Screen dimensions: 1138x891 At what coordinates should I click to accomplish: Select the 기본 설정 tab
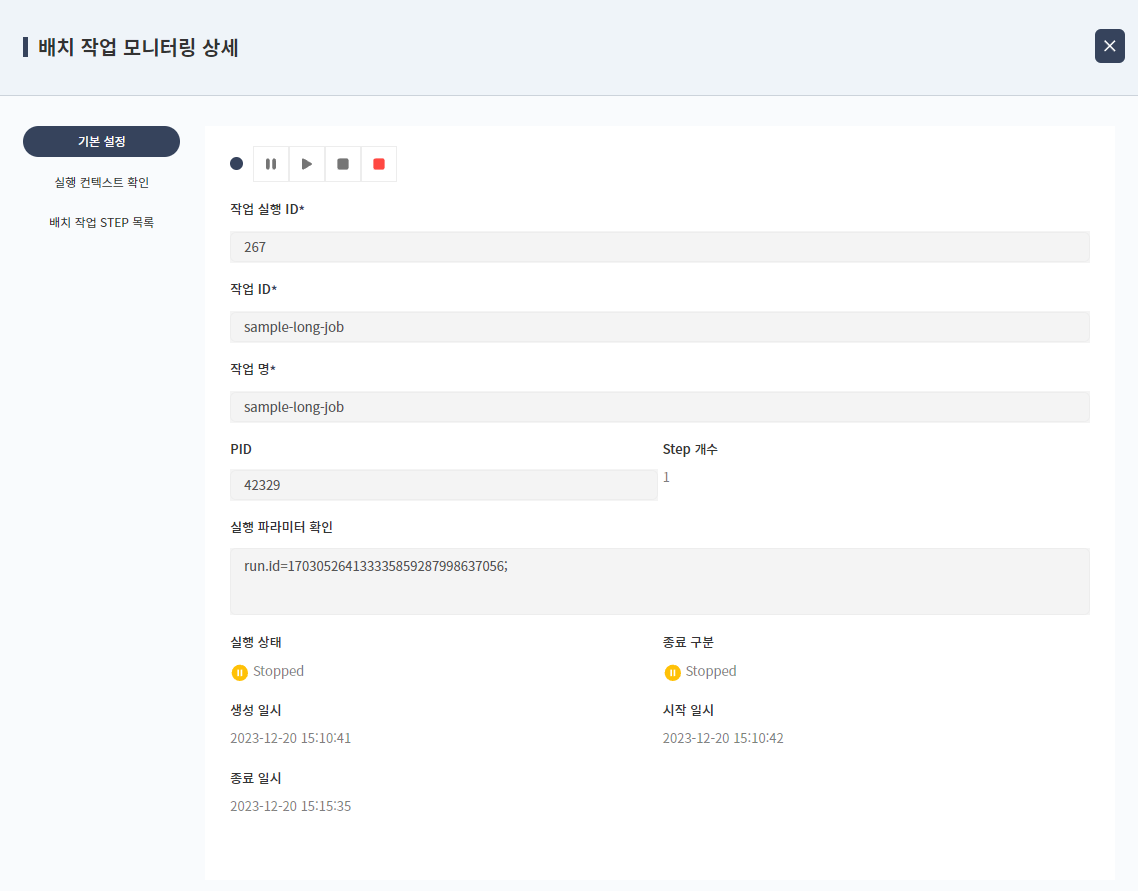point(101,142)
